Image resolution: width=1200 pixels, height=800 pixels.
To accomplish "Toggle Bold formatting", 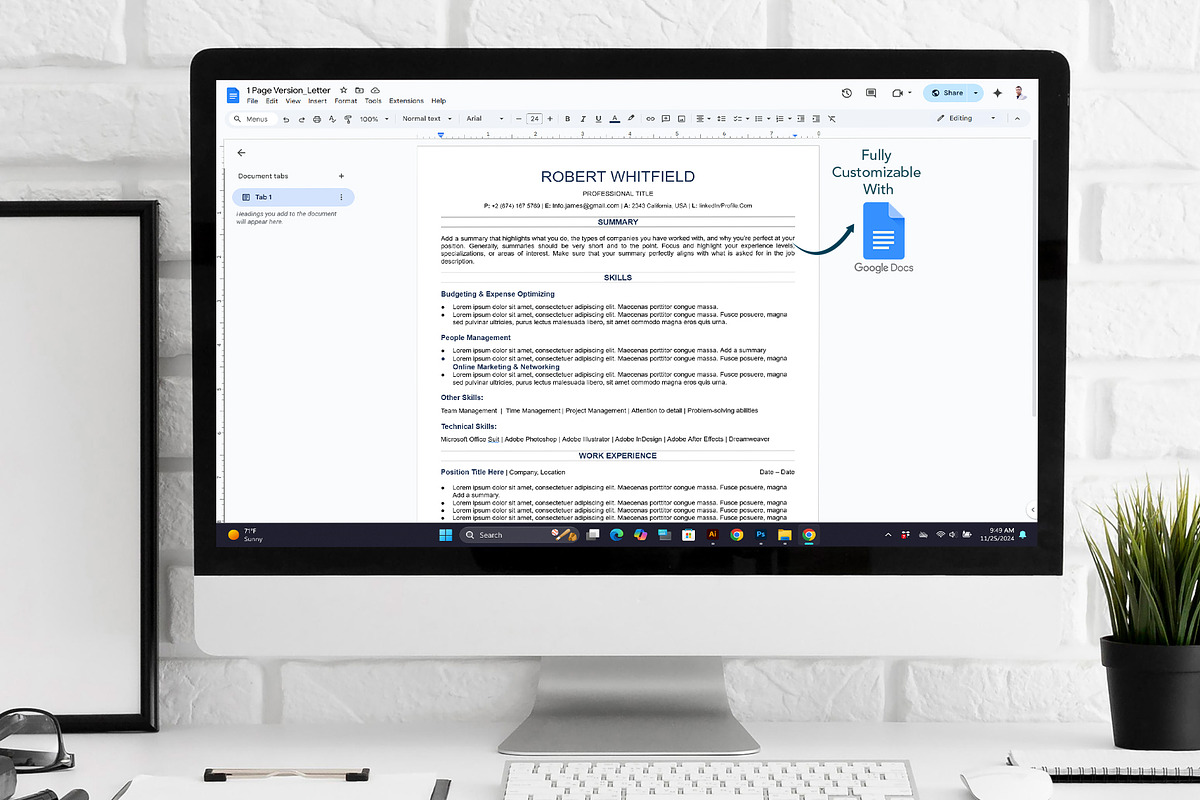I will point(567,119).
